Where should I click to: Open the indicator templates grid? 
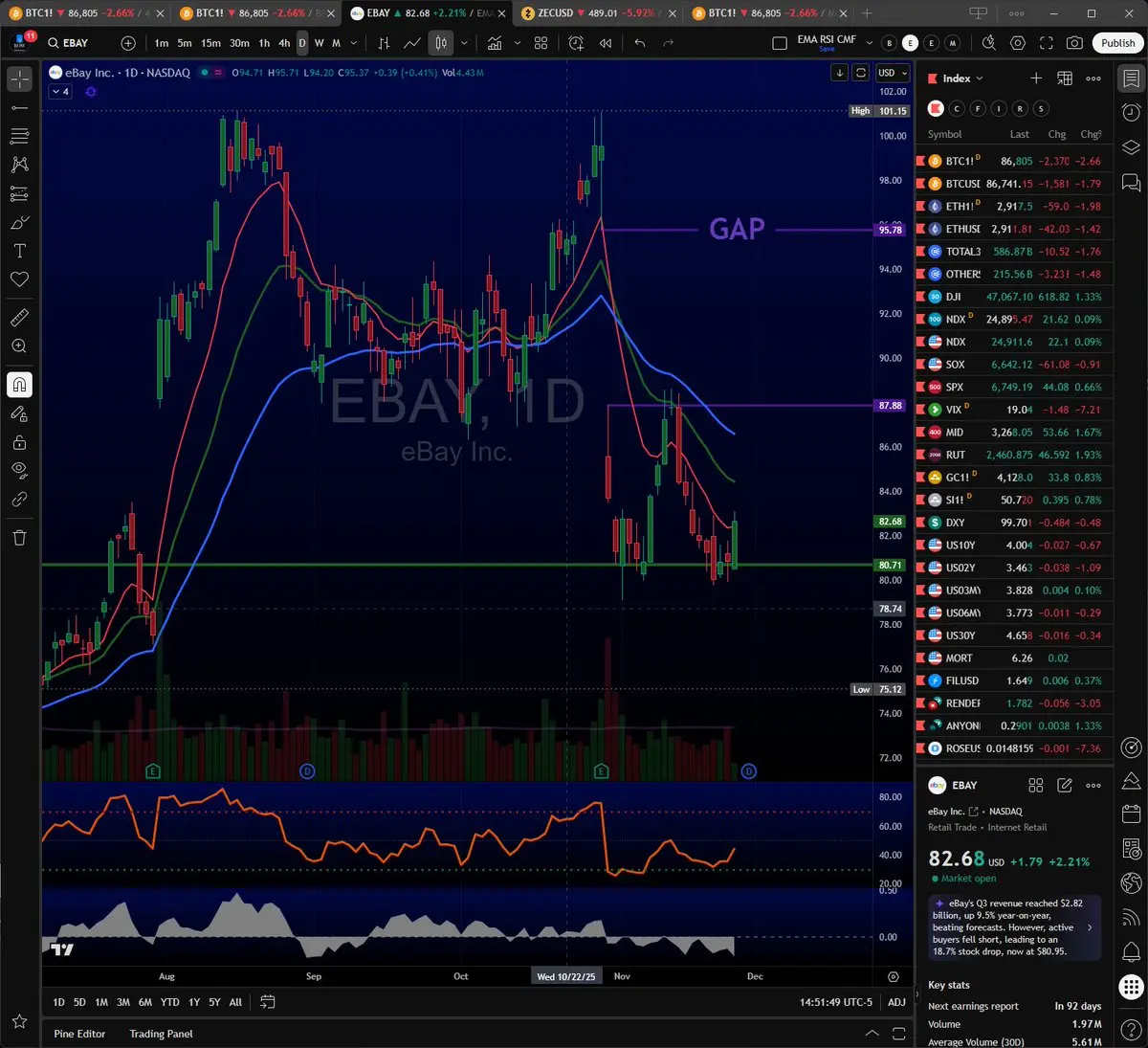point(541,43)
